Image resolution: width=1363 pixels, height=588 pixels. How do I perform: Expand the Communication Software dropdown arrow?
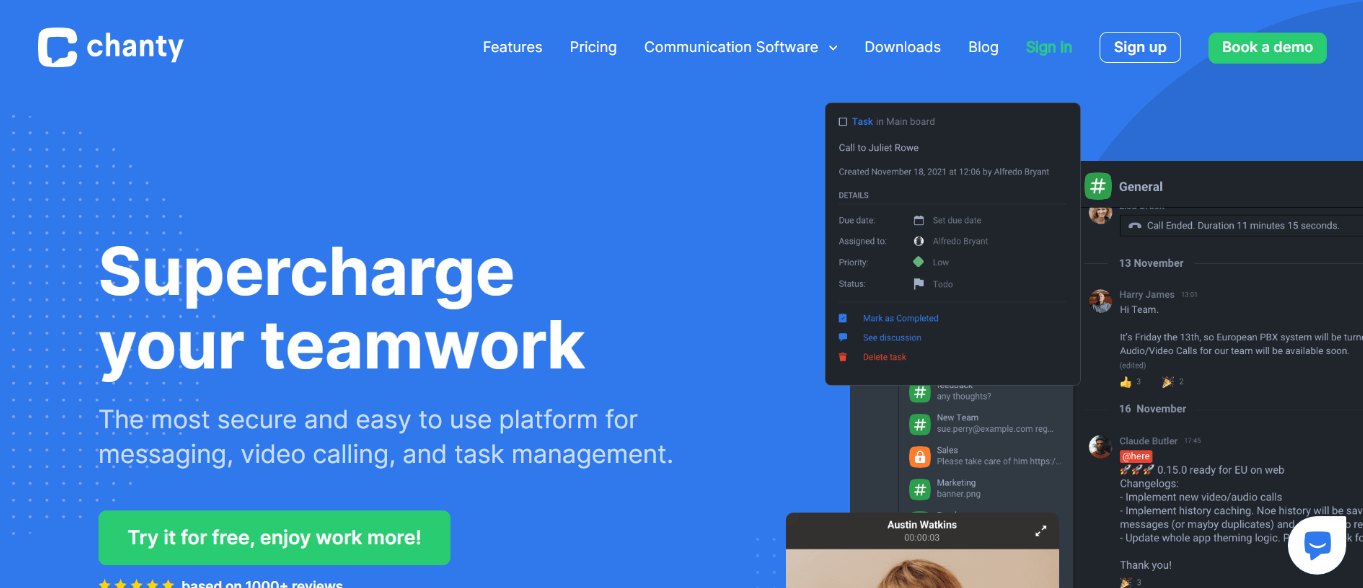833,48
